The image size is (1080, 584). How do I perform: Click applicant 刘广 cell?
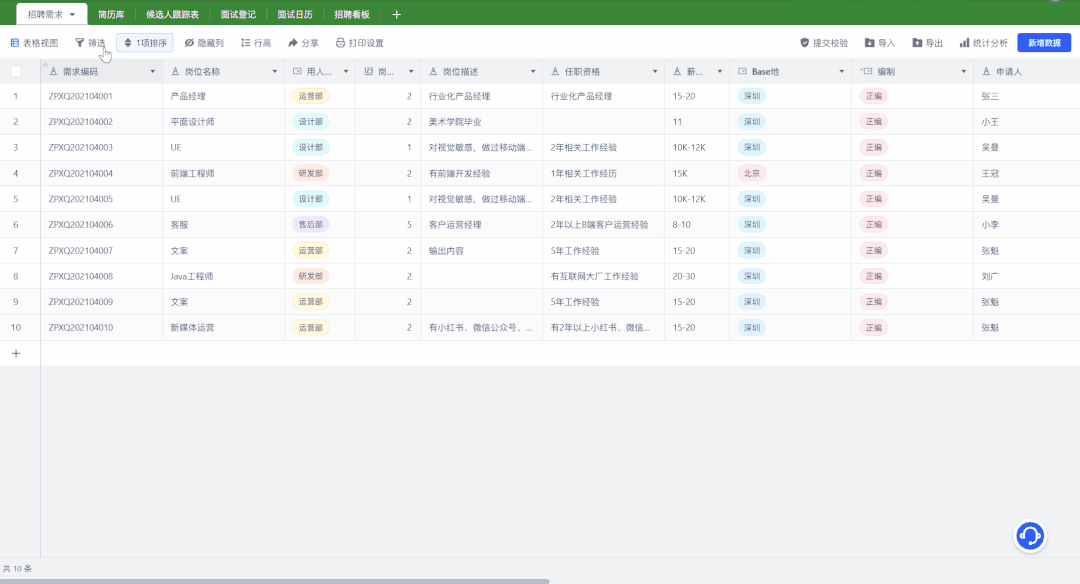tap(1026, 276)
